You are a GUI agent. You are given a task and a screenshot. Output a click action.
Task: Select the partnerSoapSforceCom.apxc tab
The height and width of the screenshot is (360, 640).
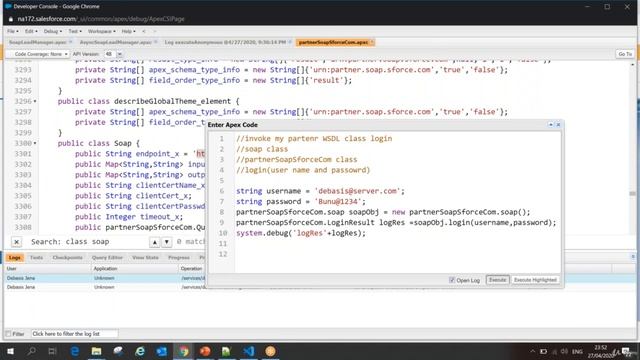tap(333, 42)
